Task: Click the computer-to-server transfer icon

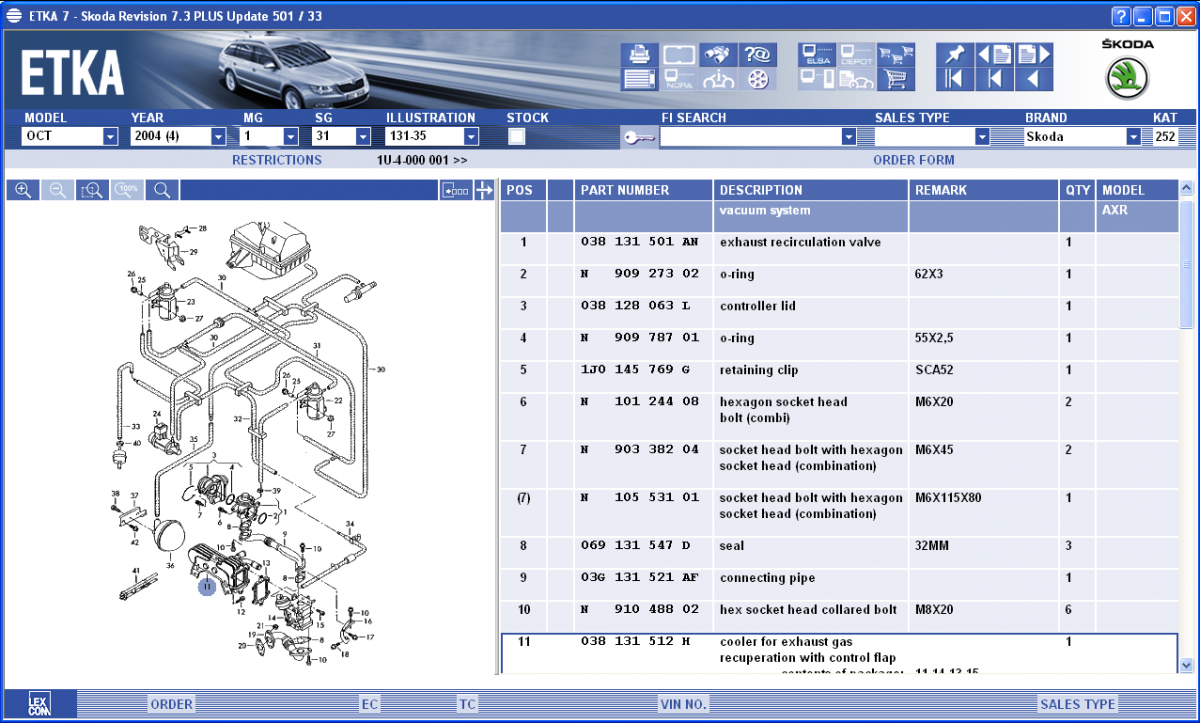Action: [817, 79]
